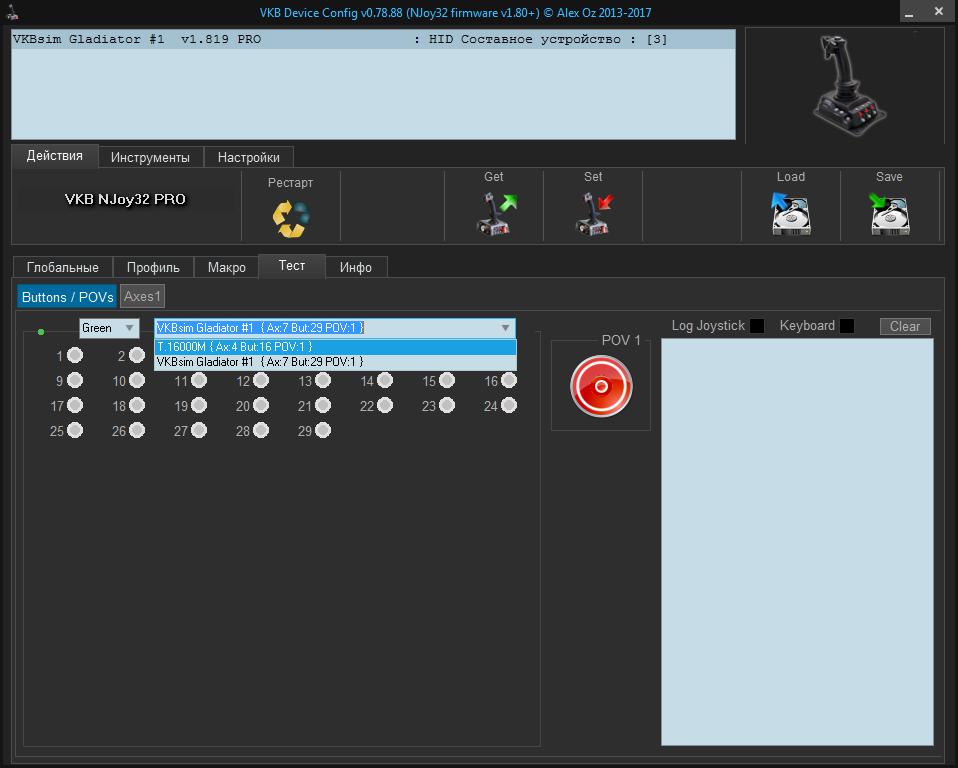Switch to the Axes1 sub-tab

pyautogui.click(x=142, y=296)
